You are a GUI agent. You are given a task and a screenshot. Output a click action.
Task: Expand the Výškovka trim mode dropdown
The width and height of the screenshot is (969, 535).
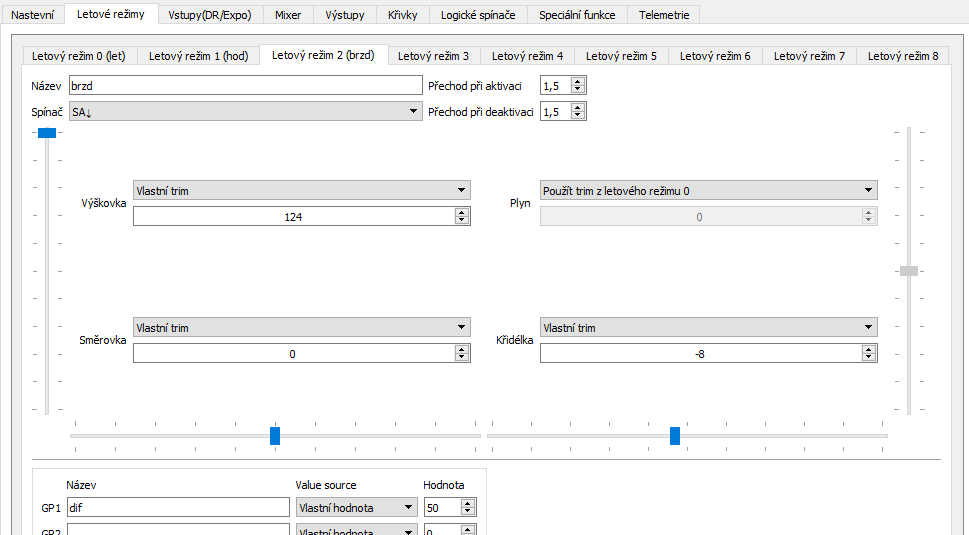click(301, 190)
